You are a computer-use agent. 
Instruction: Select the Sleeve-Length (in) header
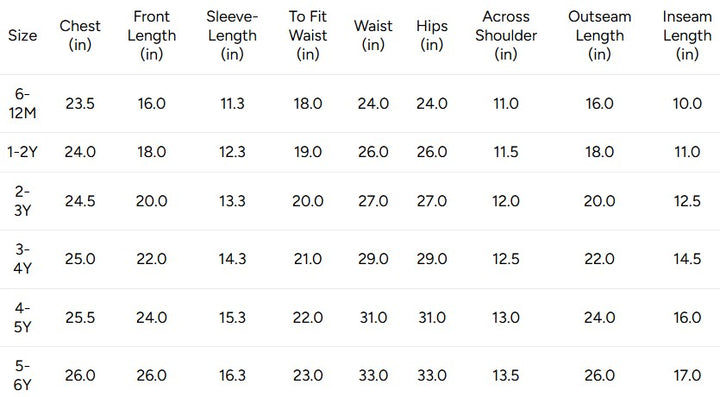click(232, 35)
